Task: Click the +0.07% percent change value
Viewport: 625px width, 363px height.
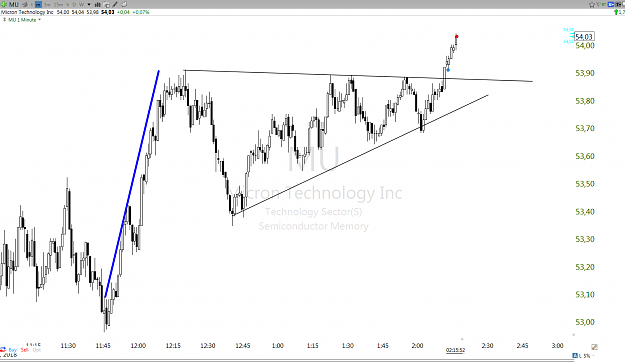Action: tap(141, 12)
